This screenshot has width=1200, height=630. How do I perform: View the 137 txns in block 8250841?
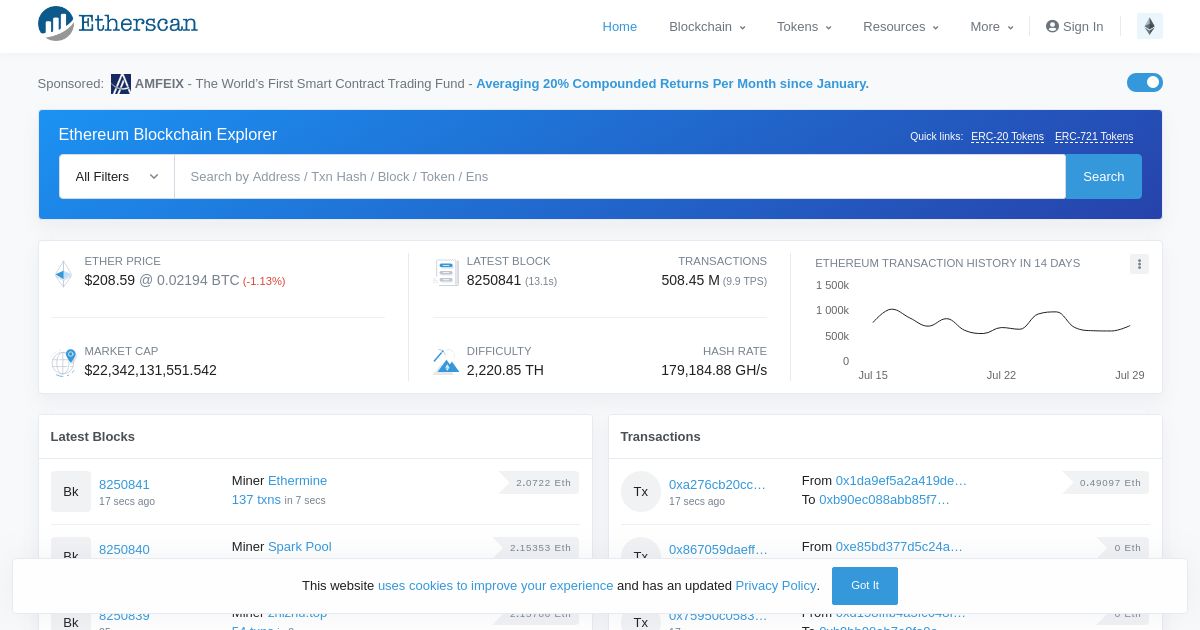tap(256, 499)
